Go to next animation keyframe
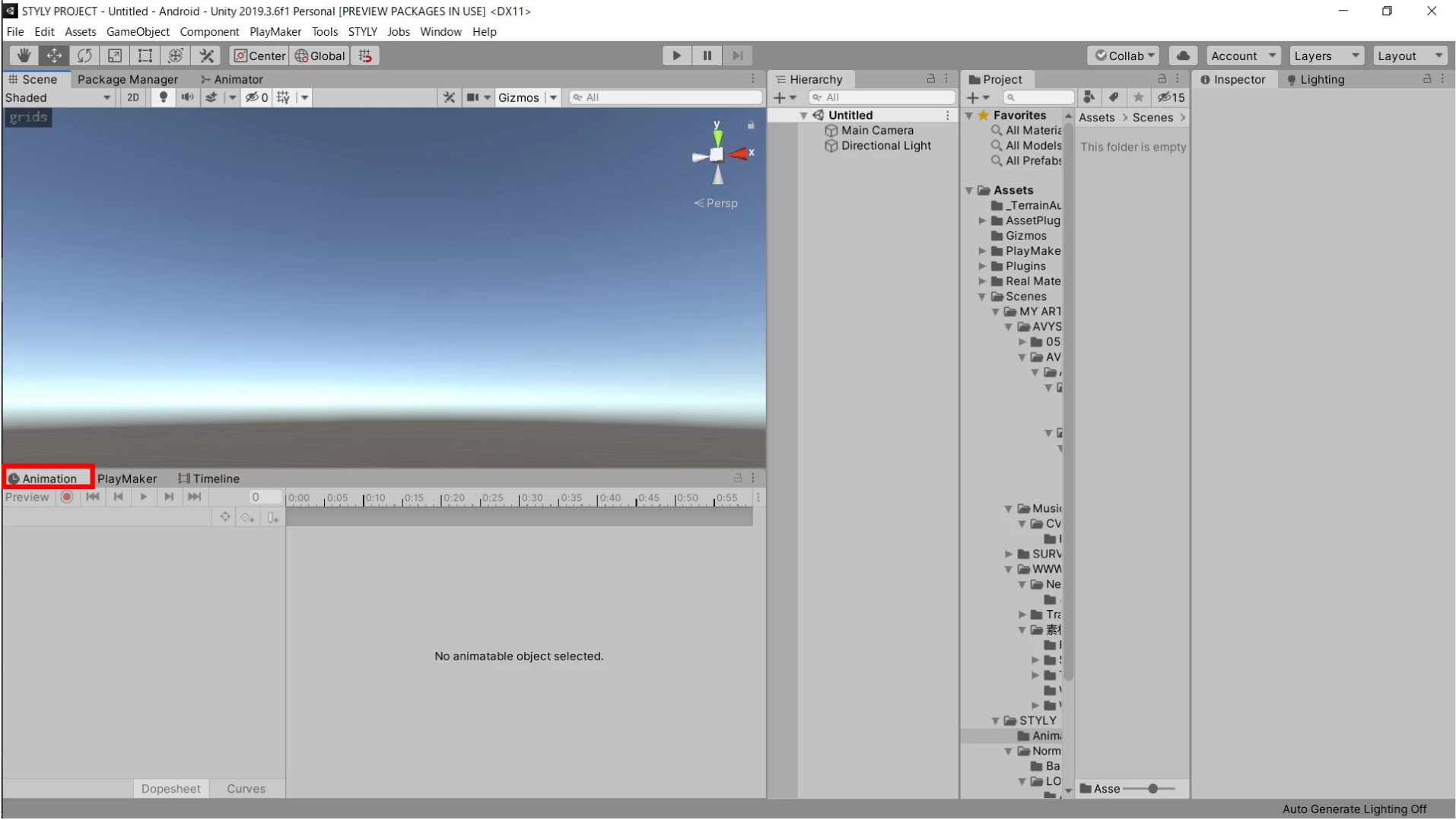This screenshot has width=1456, height=820. point(169,497)
